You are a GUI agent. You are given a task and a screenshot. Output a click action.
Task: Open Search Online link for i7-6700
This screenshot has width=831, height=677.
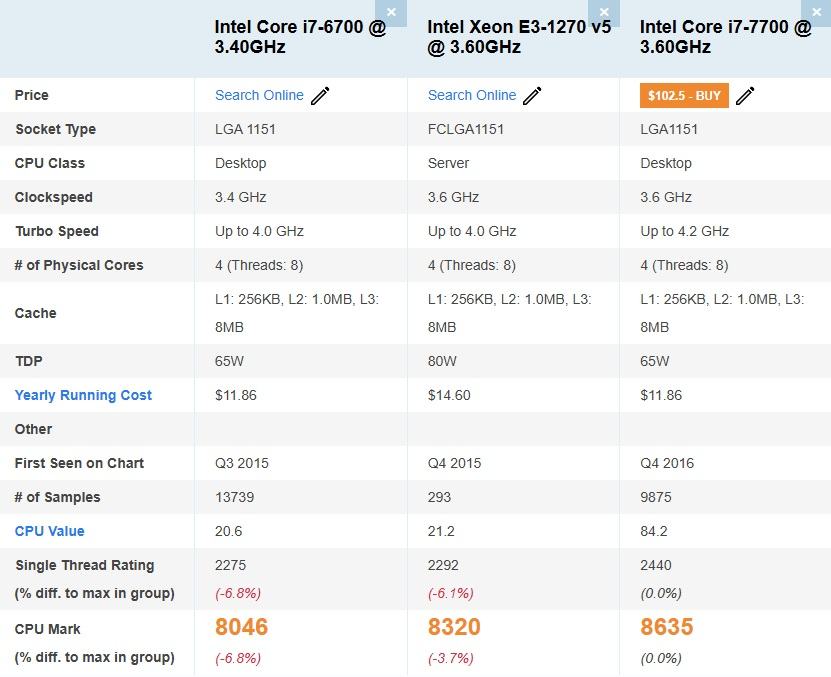pos(259,95)
